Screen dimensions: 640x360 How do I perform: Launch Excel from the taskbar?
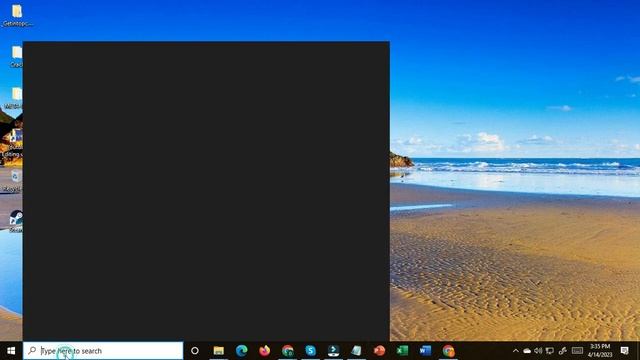pos(402,351)
